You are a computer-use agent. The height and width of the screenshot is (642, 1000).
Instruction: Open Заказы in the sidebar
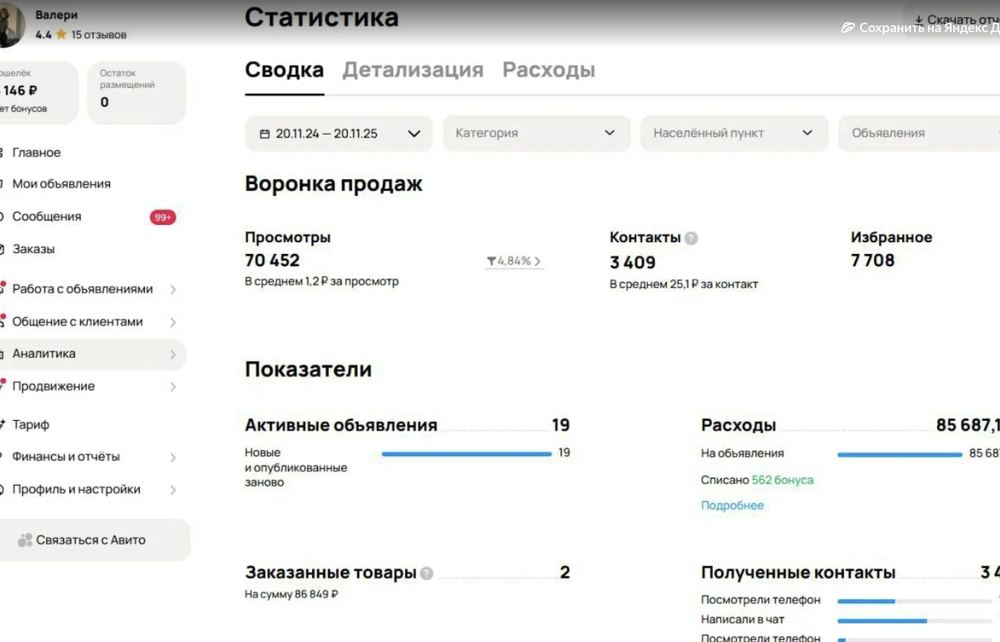point(33,249)
